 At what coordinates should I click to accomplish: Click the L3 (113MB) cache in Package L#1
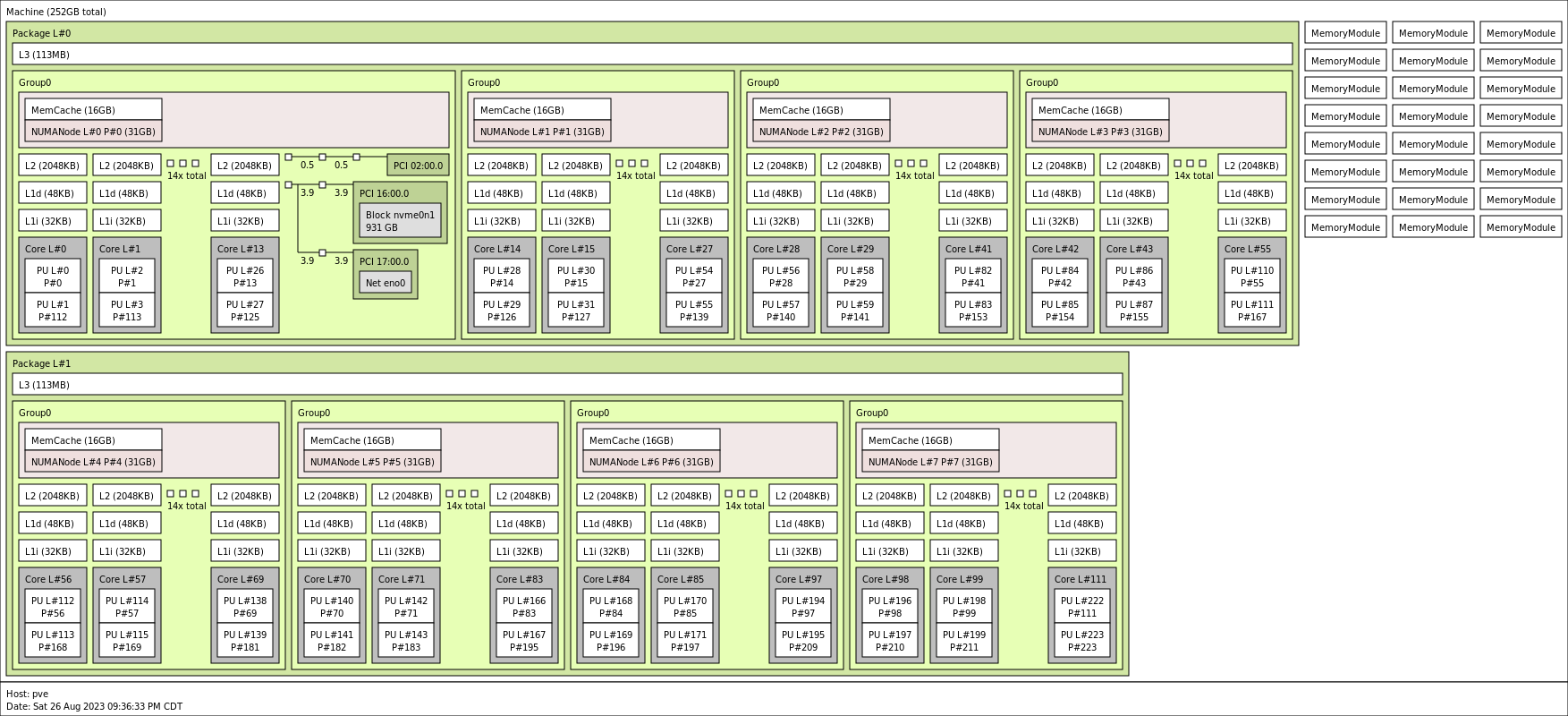[567, 385]
